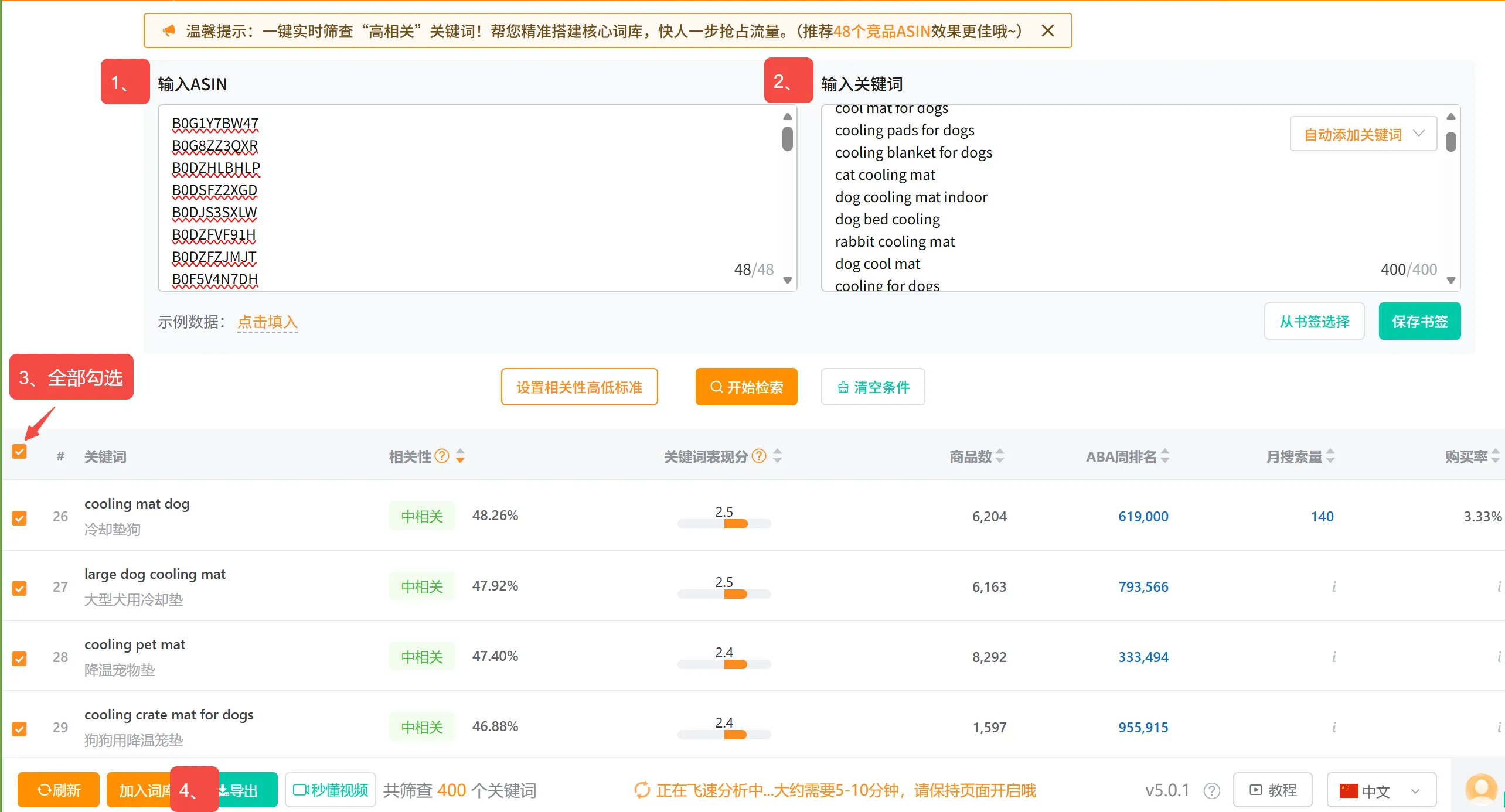Click the refresh icon on the 刷新 button
1505x812 pixels.
pos(44,790)
